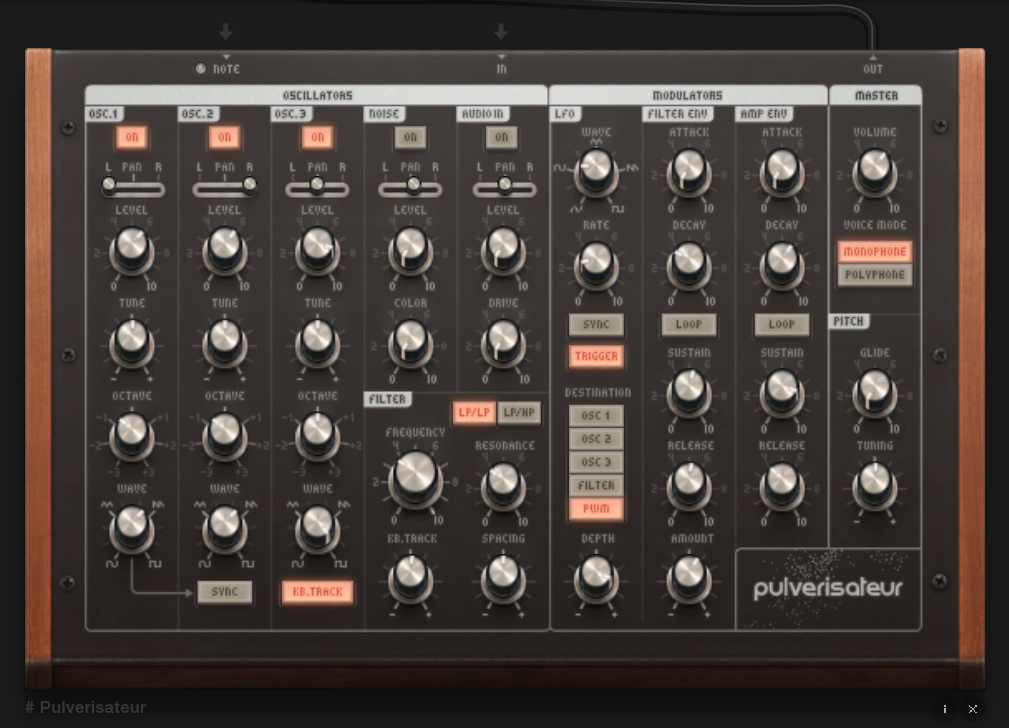The height and width of the screenshot is (728, 1009).
Task: Click Noise pan slider
Action: click(411, 189)
